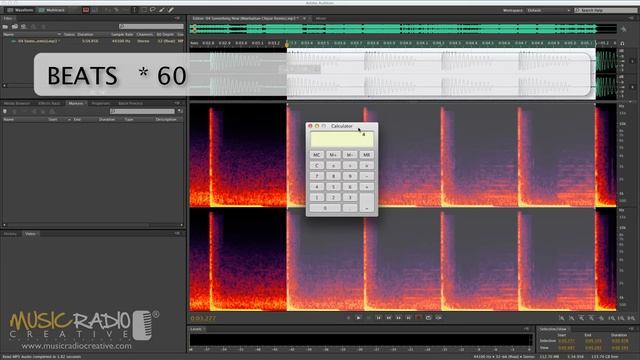Select the Paintbrush Selection tool

click(x=162, y=10)
